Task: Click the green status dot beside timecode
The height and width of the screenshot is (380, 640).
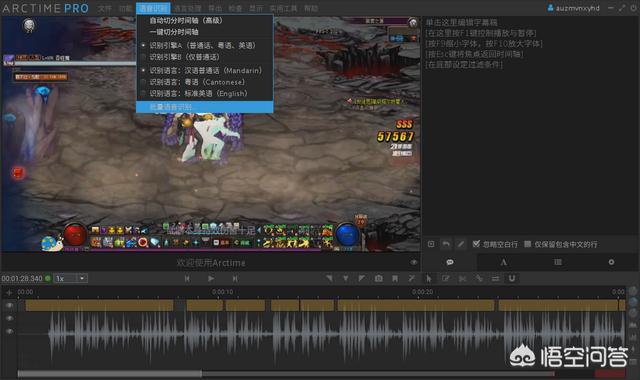Action: tap(48, 278)
